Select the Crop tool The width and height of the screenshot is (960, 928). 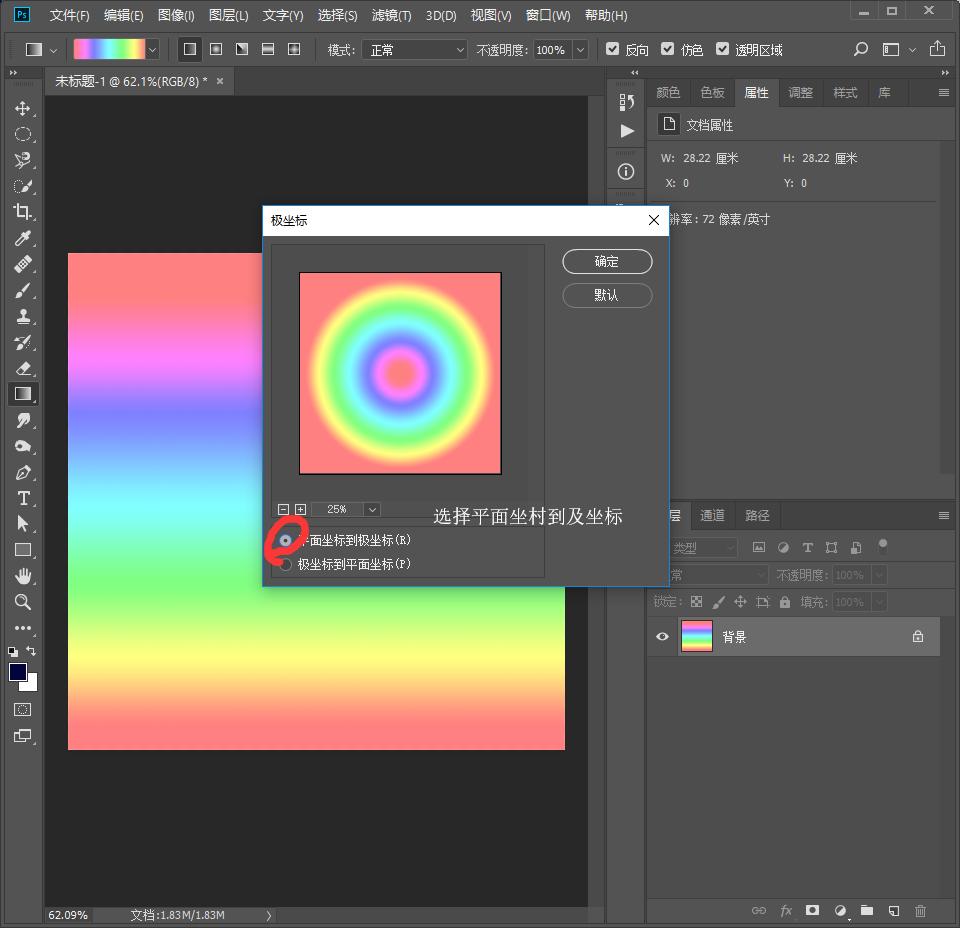22,212
